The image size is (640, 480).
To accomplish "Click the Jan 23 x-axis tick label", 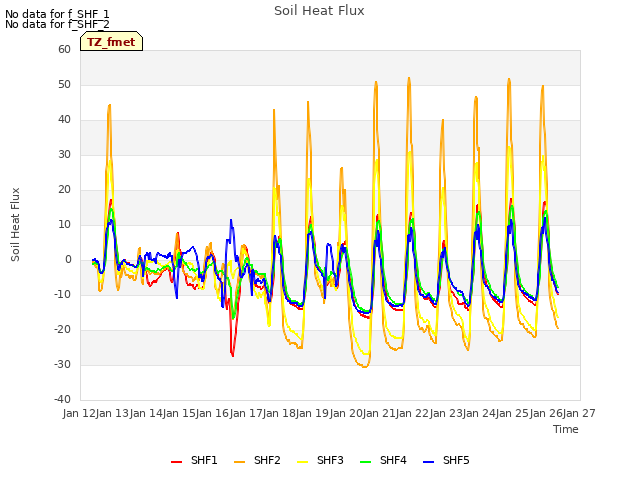I will tap(446, 413).
